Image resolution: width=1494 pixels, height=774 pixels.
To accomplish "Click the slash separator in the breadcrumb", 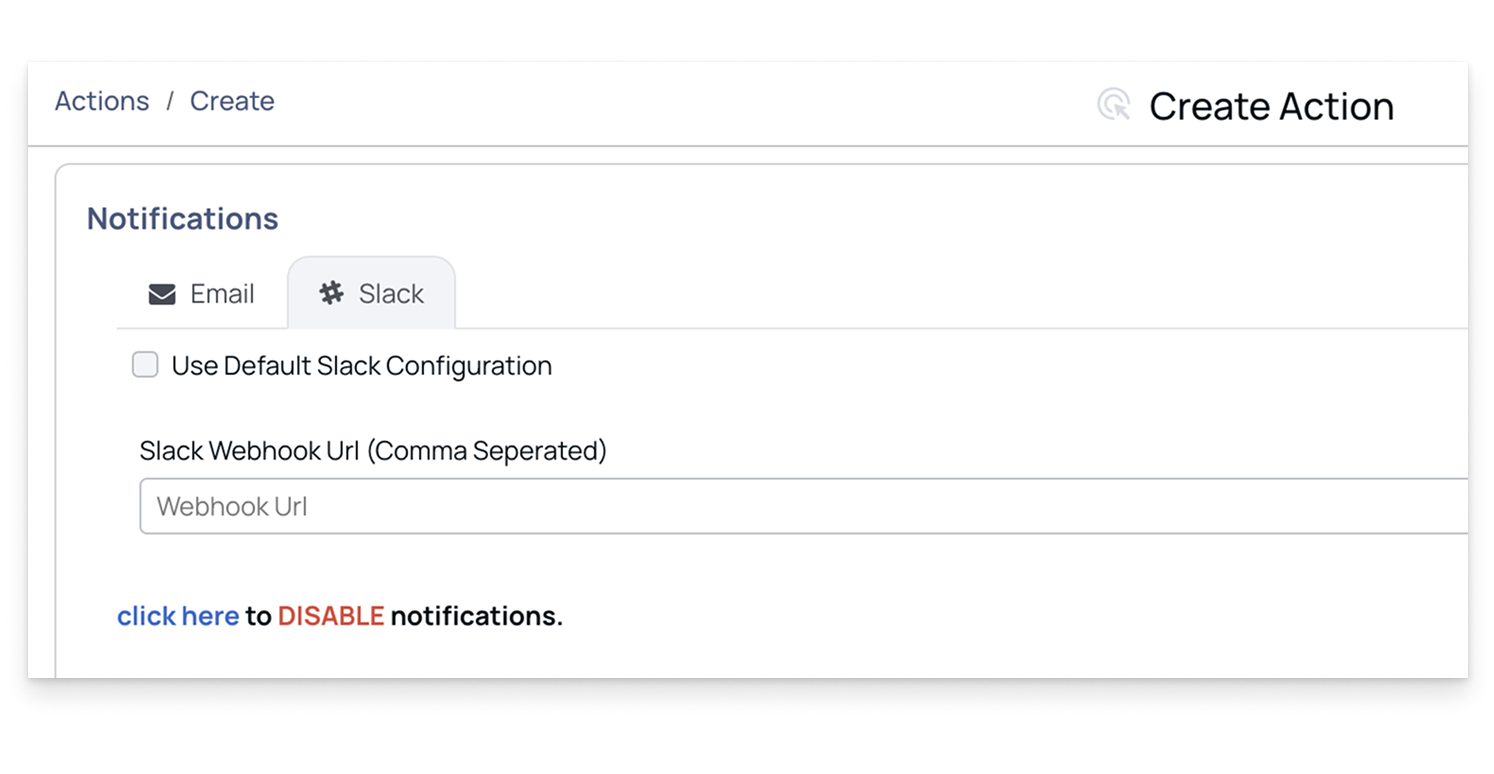I will click(x=170, y=101).
